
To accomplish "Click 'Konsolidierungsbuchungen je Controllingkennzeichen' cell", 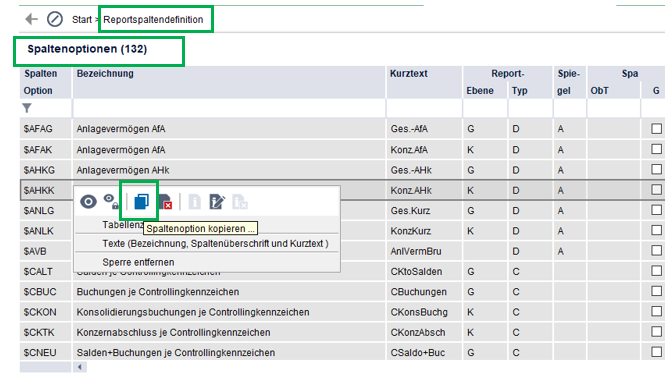I will click(x=229, y=312).
